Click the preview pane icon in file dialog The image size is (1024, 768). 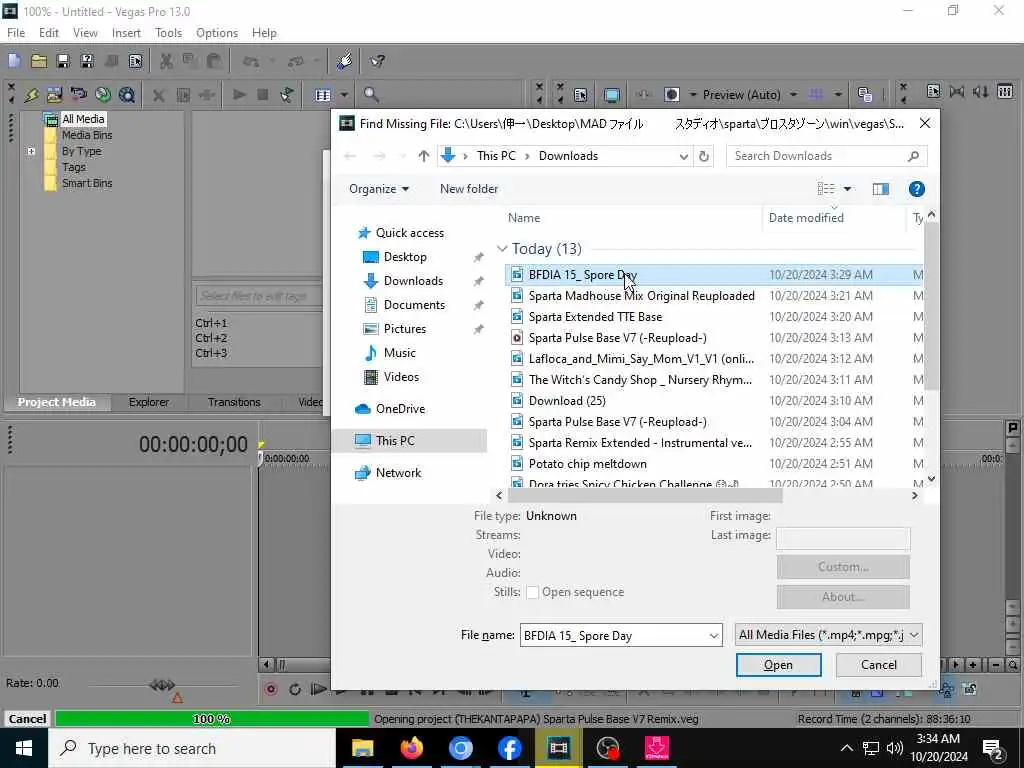(881, 189)
